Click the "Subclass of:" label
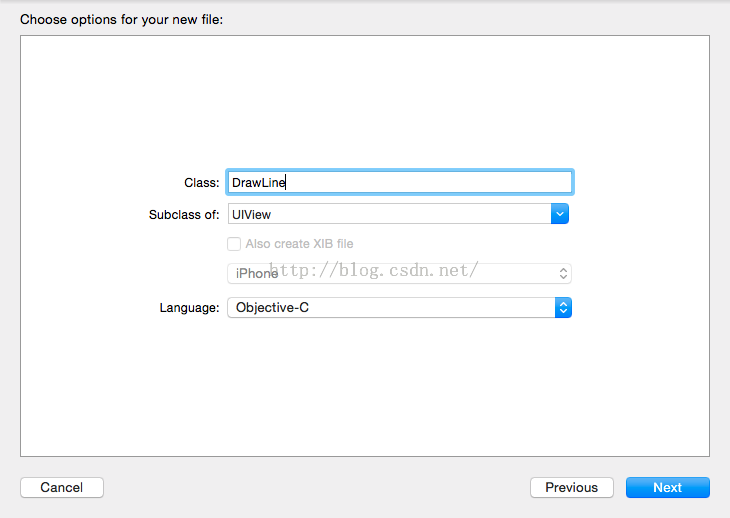Image resolution: width=730 pixels, height=518 pixels. (x=184, y=215)
